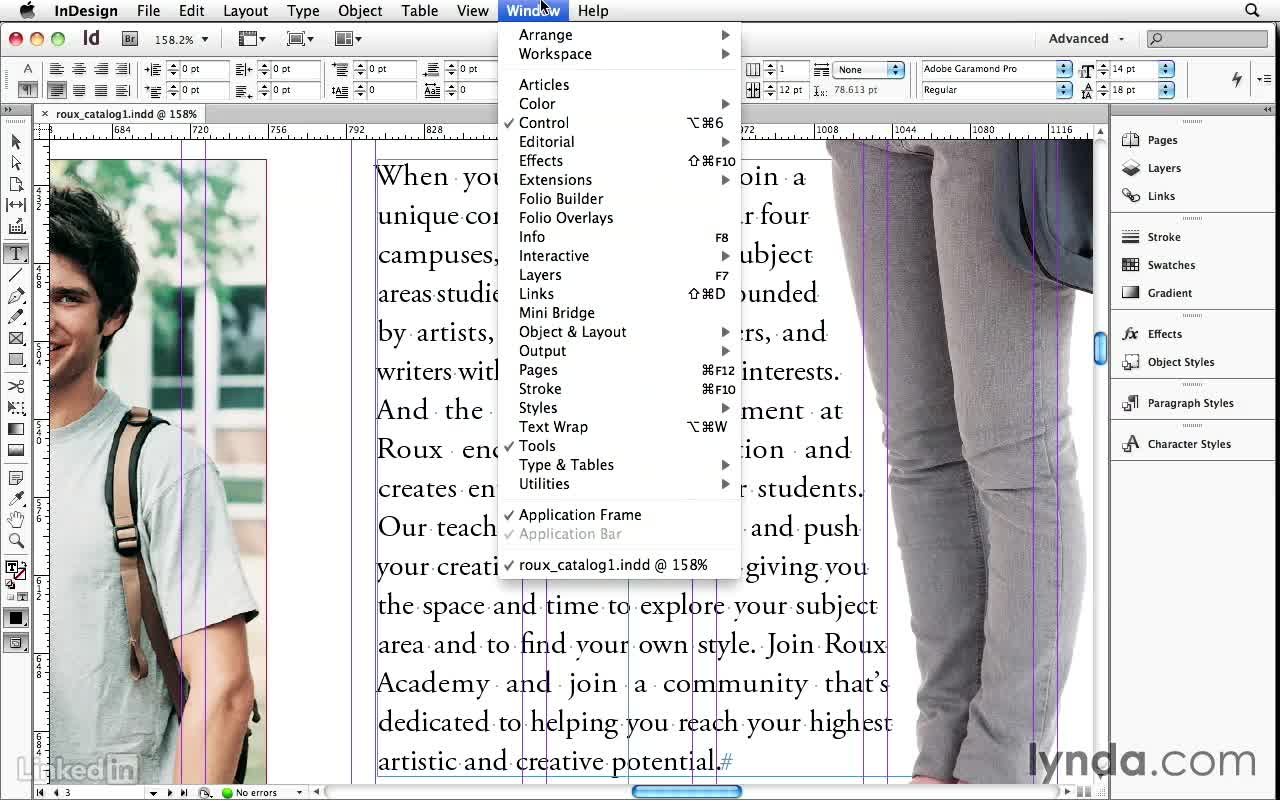
Task: Open the Advanced workspace switcher
Action: (1086, 39)
